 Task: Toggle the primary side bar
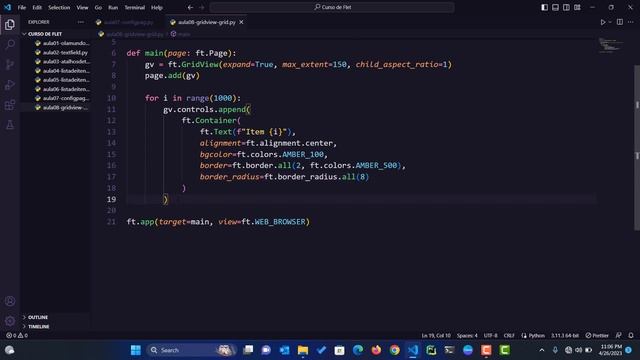pos(544,7)
